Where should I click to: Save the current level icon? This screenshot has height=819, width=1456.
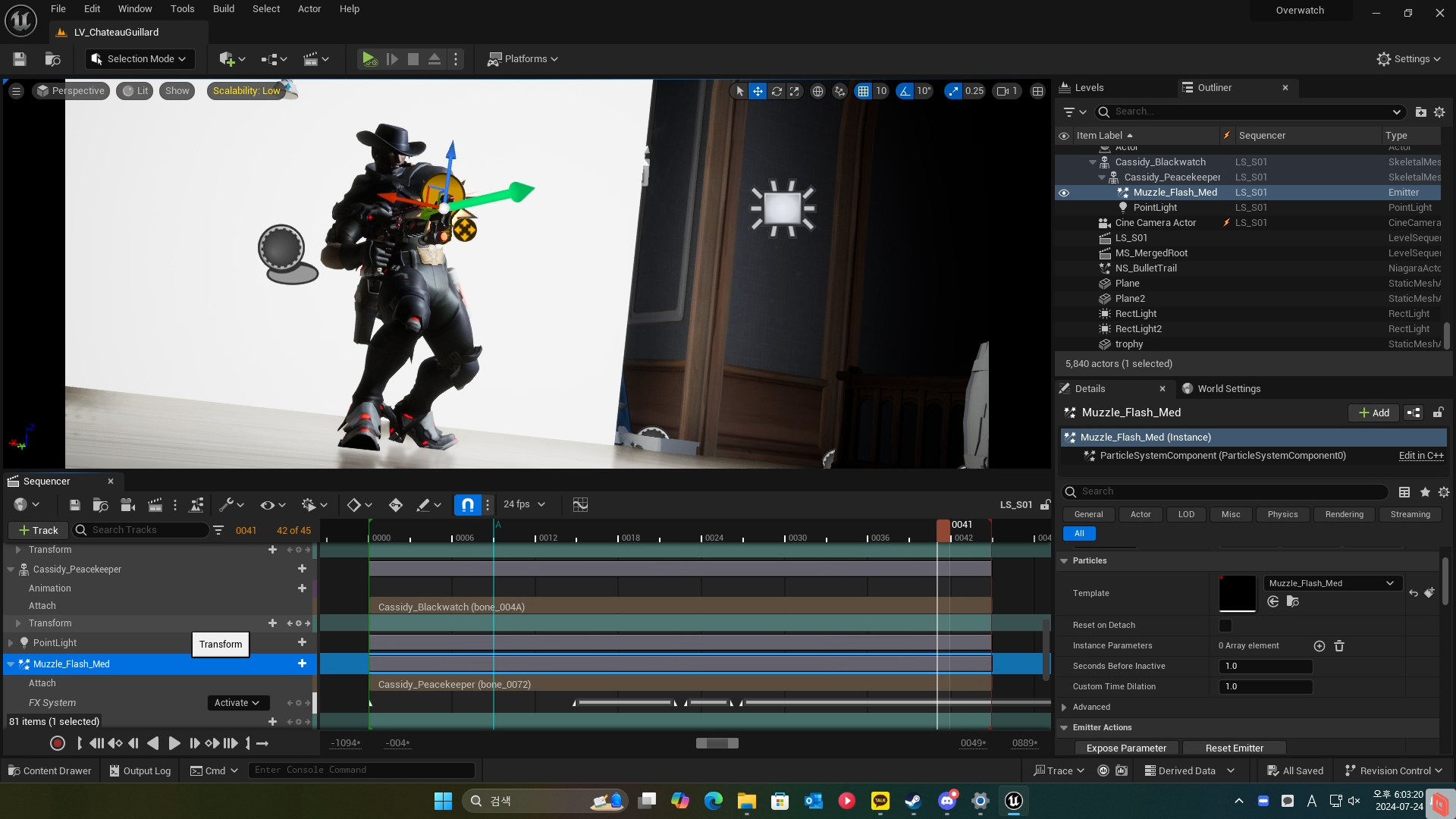pyautogui.click(x=20, y=59)
